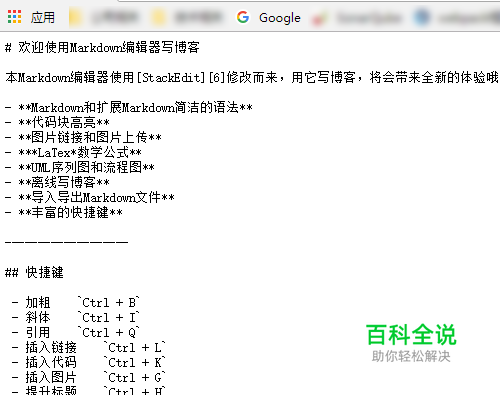Click the 加粗 shortcut entry
Screen dimensions: 500x395
38,303
